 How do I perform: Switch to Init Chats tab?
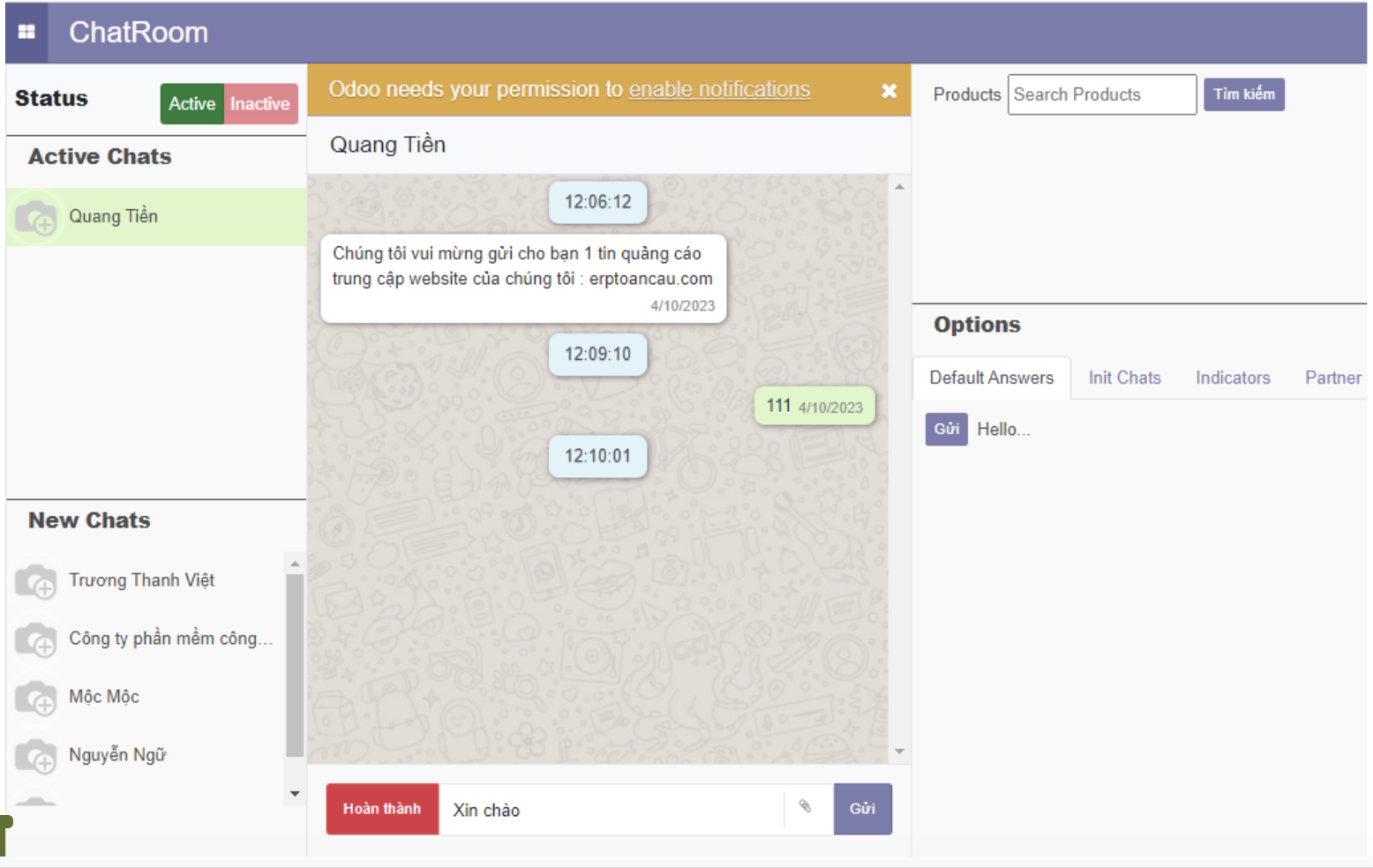[1125, 378]
